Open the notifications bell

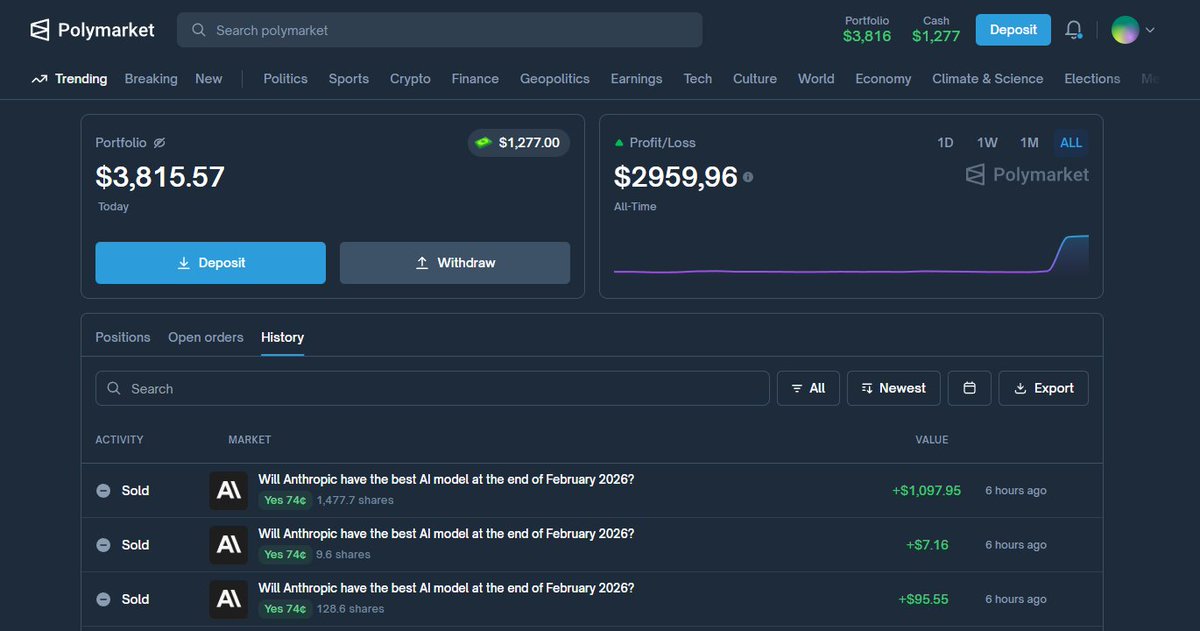coord(1074,30)
